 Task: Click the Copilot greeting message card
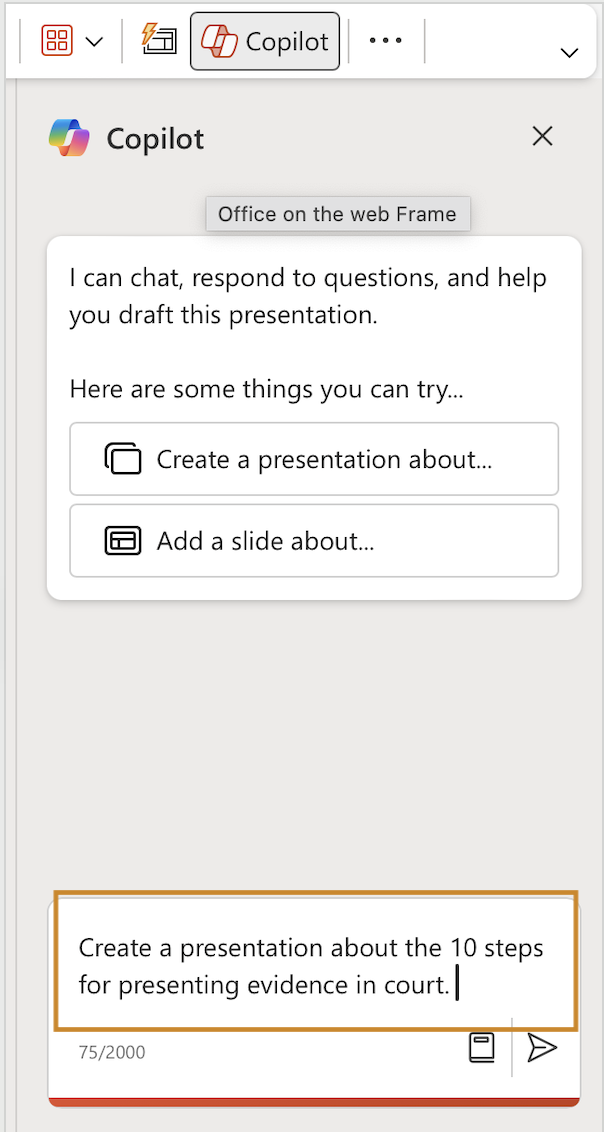coord(314,418)
